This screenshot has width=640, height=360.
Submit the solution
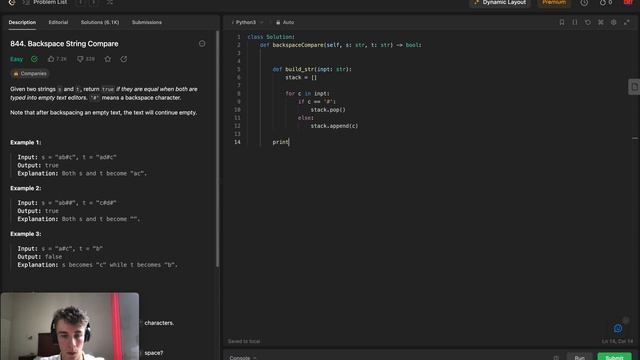click(x=614, y=357)
